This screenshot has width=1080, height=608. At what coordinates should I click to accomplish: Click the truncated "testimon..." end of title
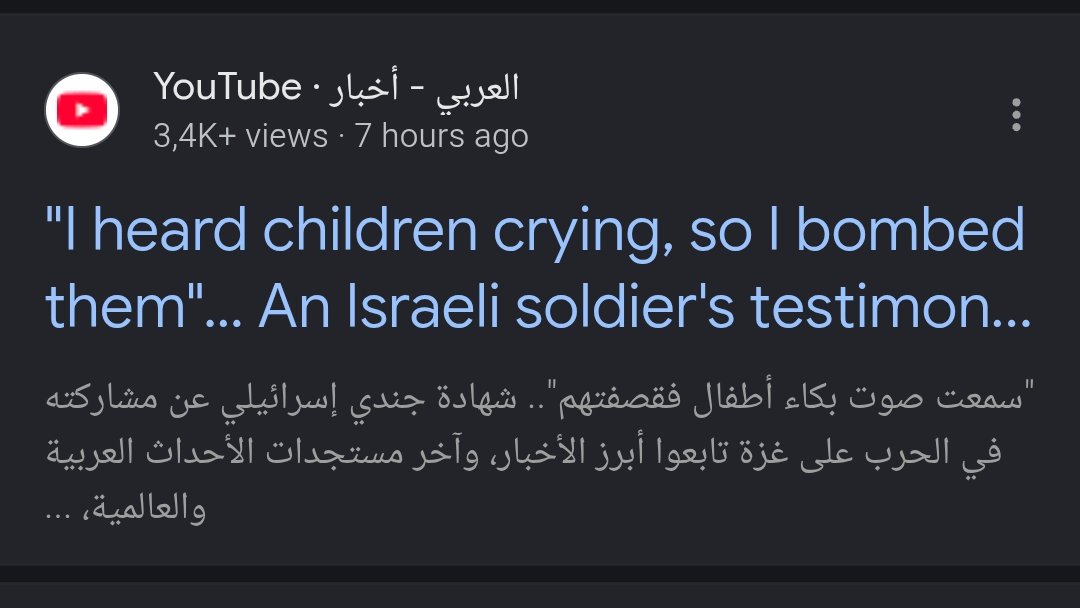point(891,306)
